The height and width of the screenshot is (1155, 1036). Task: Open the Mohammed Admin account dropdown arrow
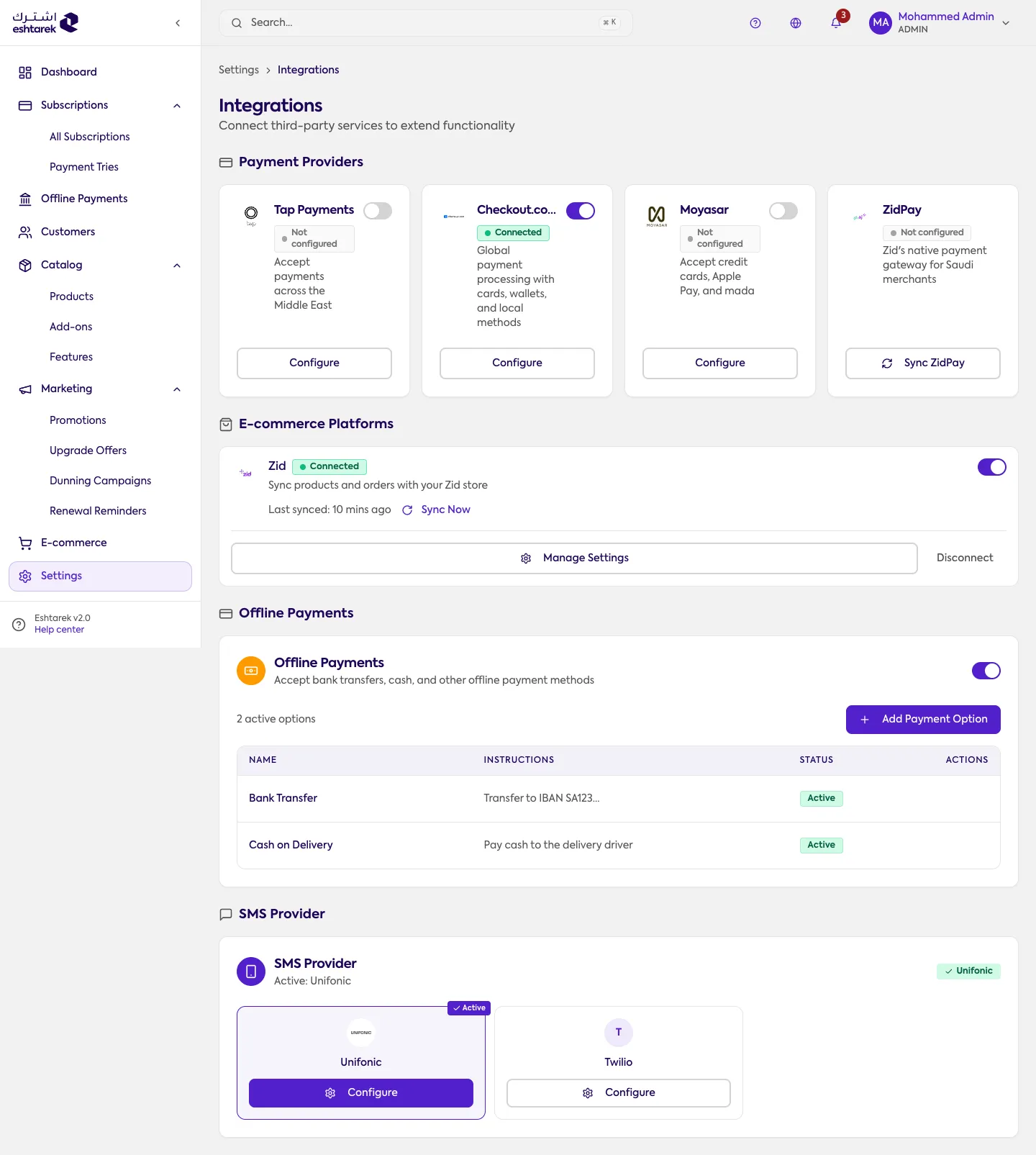click(1006, 23)
